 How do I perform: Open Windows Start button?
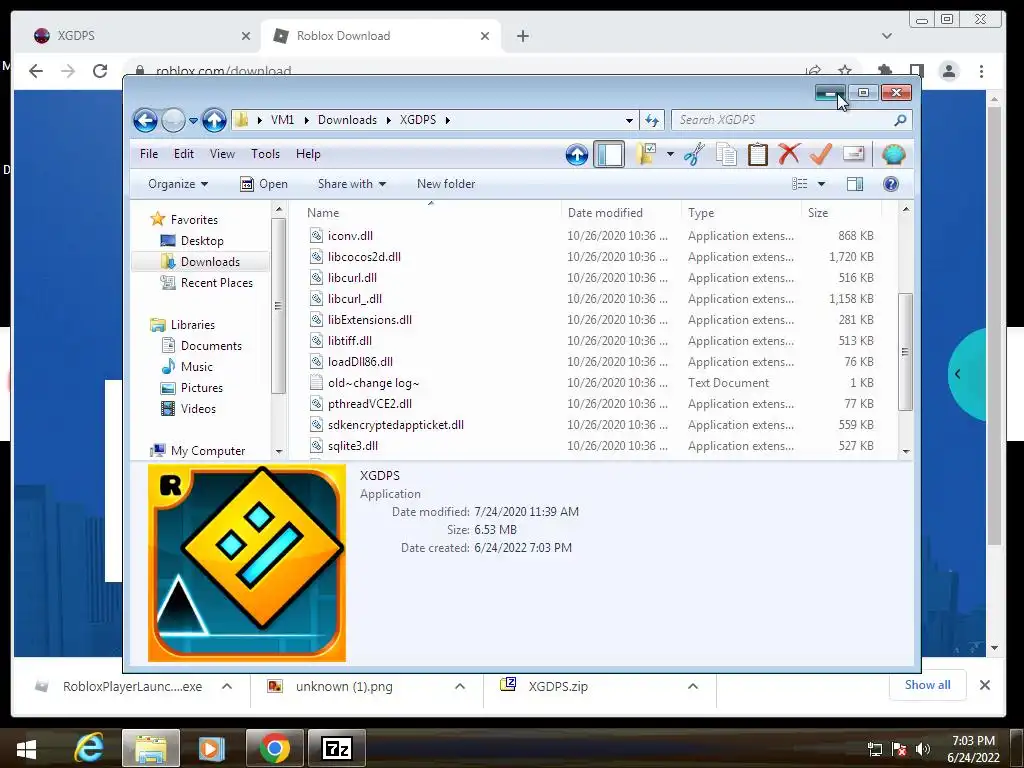(x=27, y=748)
